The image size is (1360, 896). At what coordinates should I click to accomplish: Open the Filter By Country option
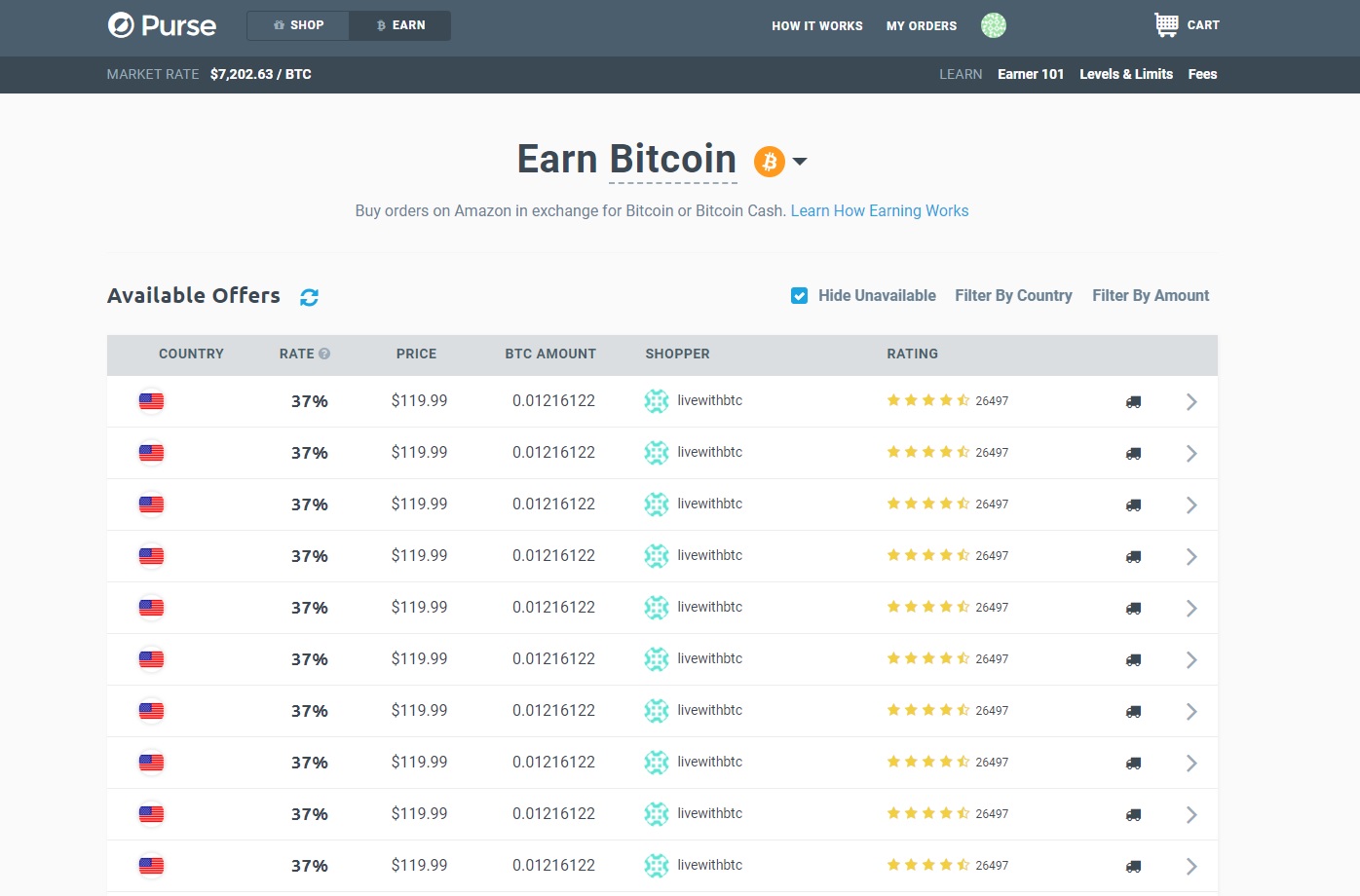(1013, 295)
